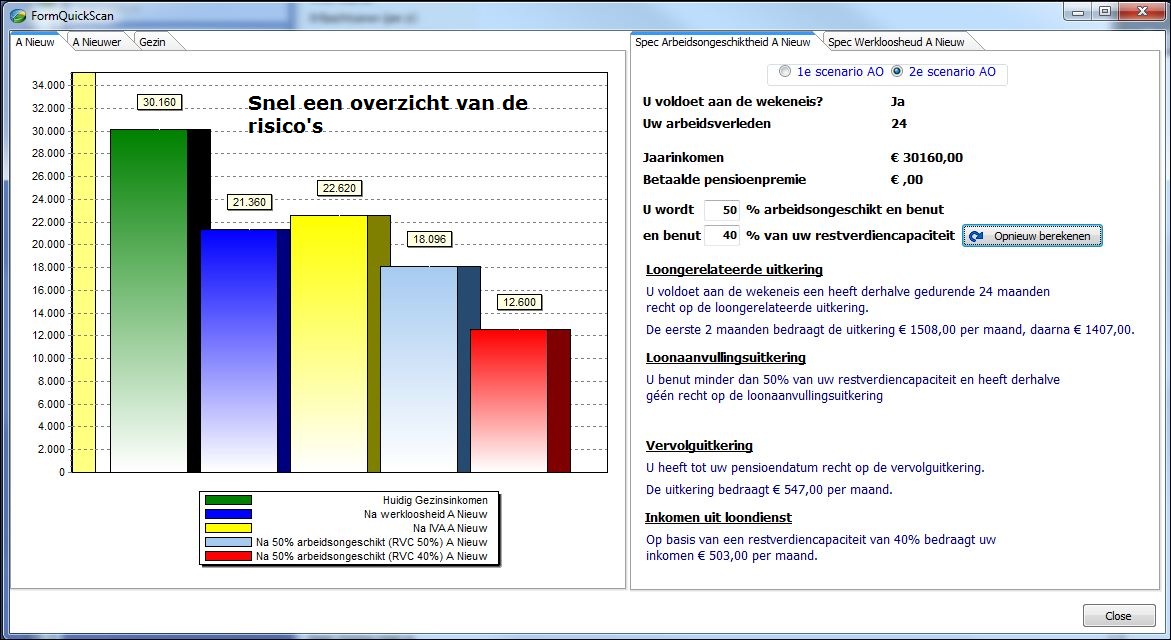Click the 18.096 value label
The image size is (1171, 640).
429,239
